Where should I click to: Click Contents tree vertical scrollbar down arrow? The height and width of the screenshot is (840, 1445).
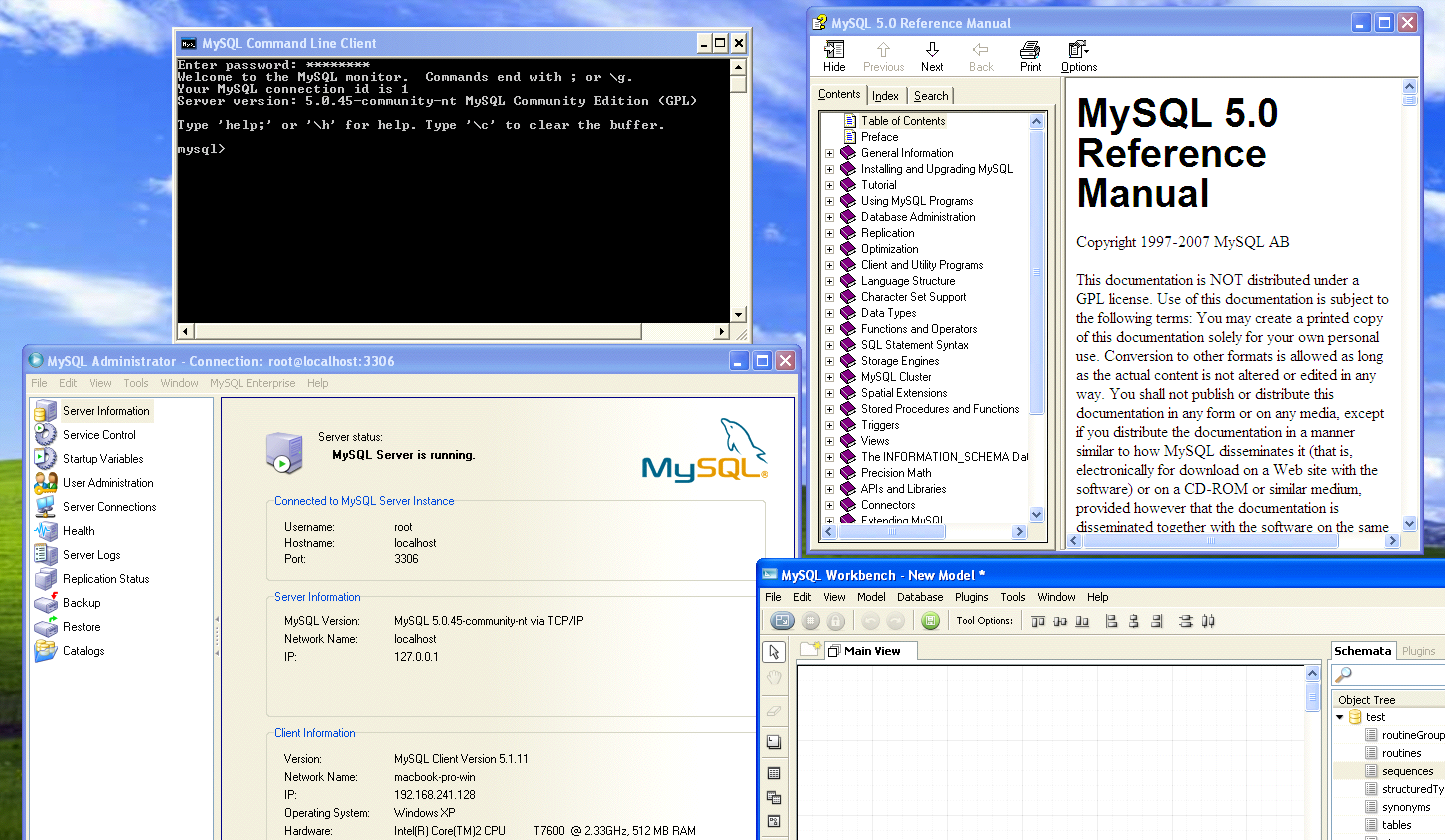point(1036,514)
